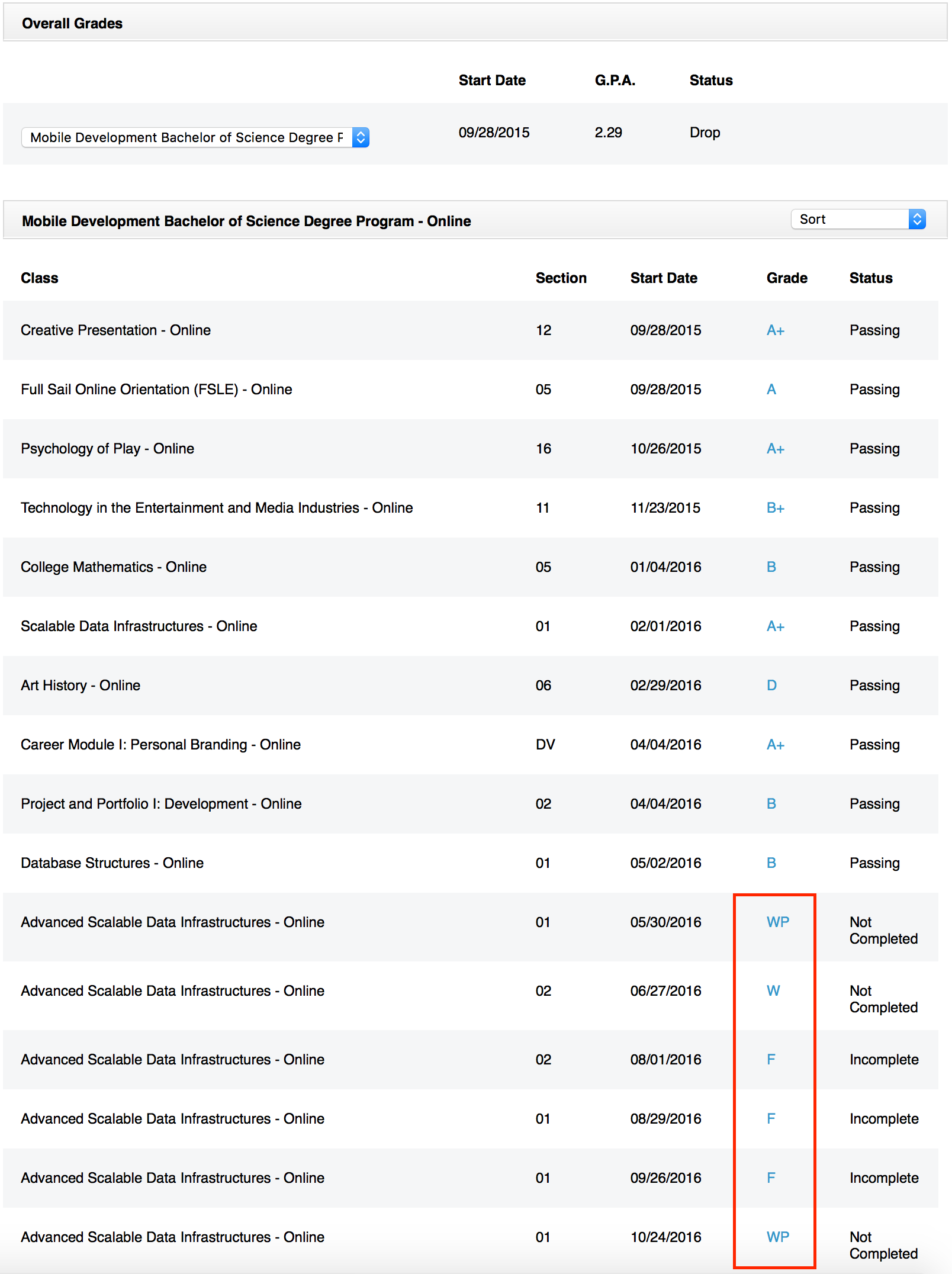Open WP grade for 10/24/2016 class
This screenshot has width=952, height=1274.
778,1237
